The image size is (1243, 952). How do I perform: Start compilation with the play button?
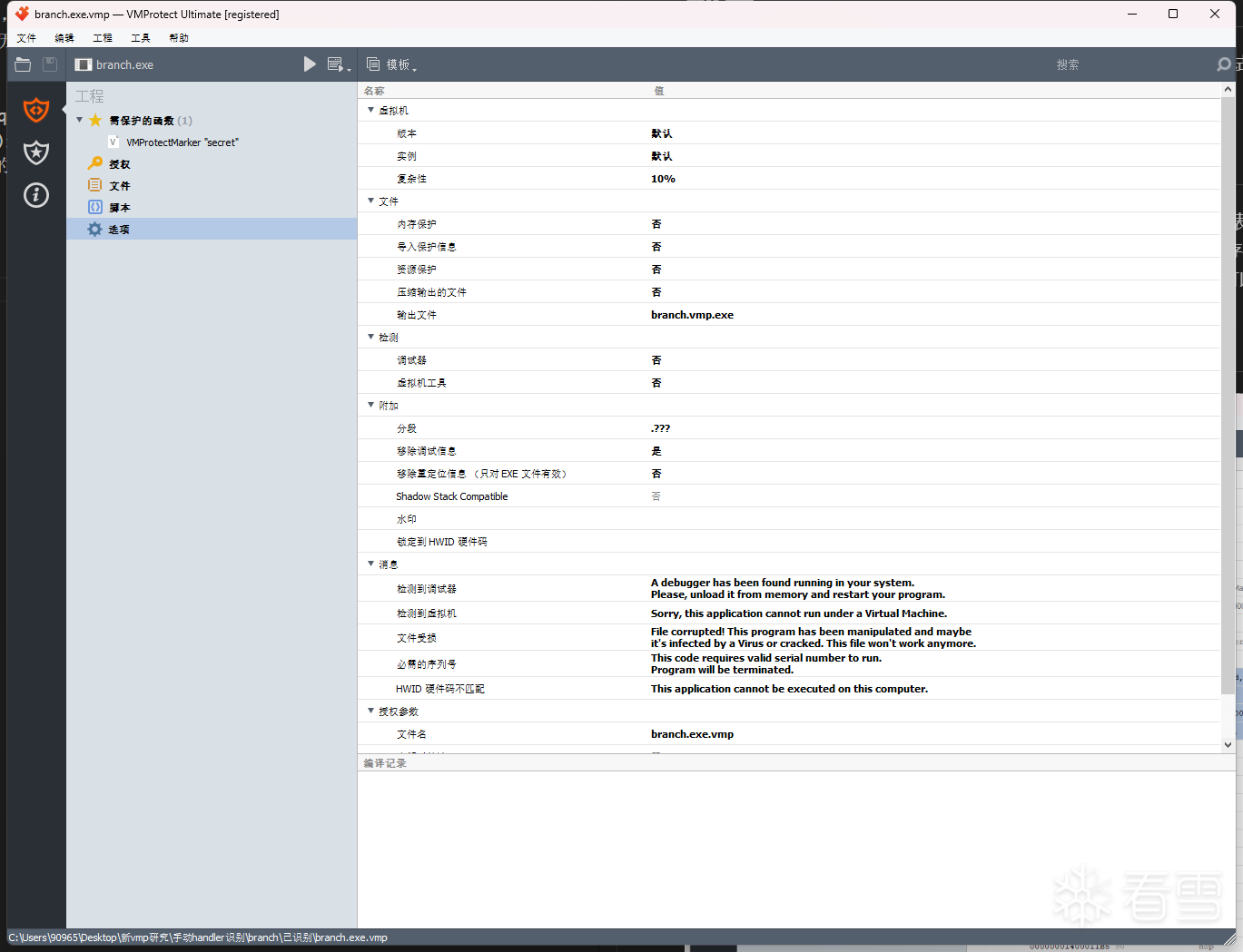(x=310, y=64)
